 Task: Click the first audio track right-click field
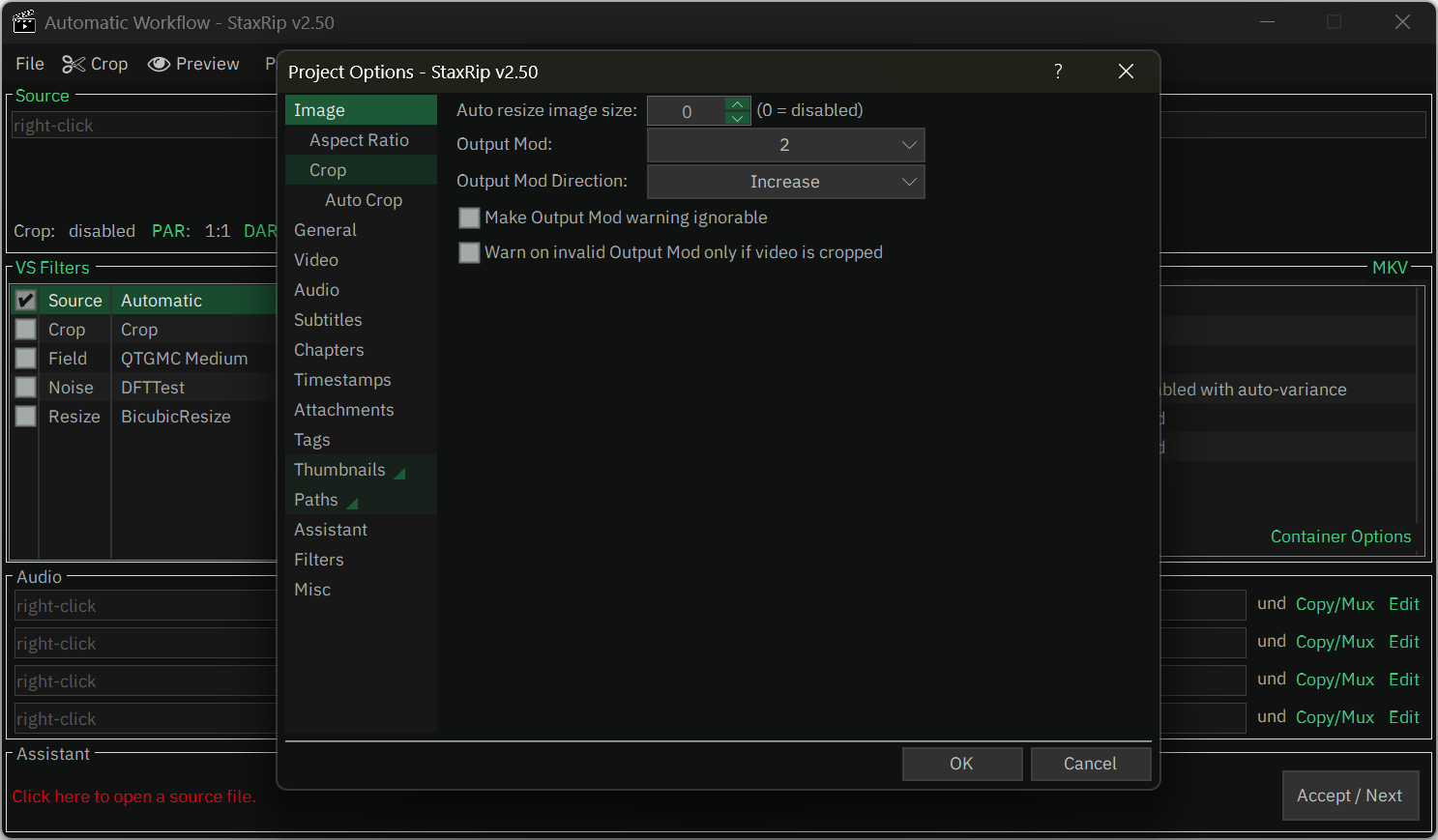[146, 606]
